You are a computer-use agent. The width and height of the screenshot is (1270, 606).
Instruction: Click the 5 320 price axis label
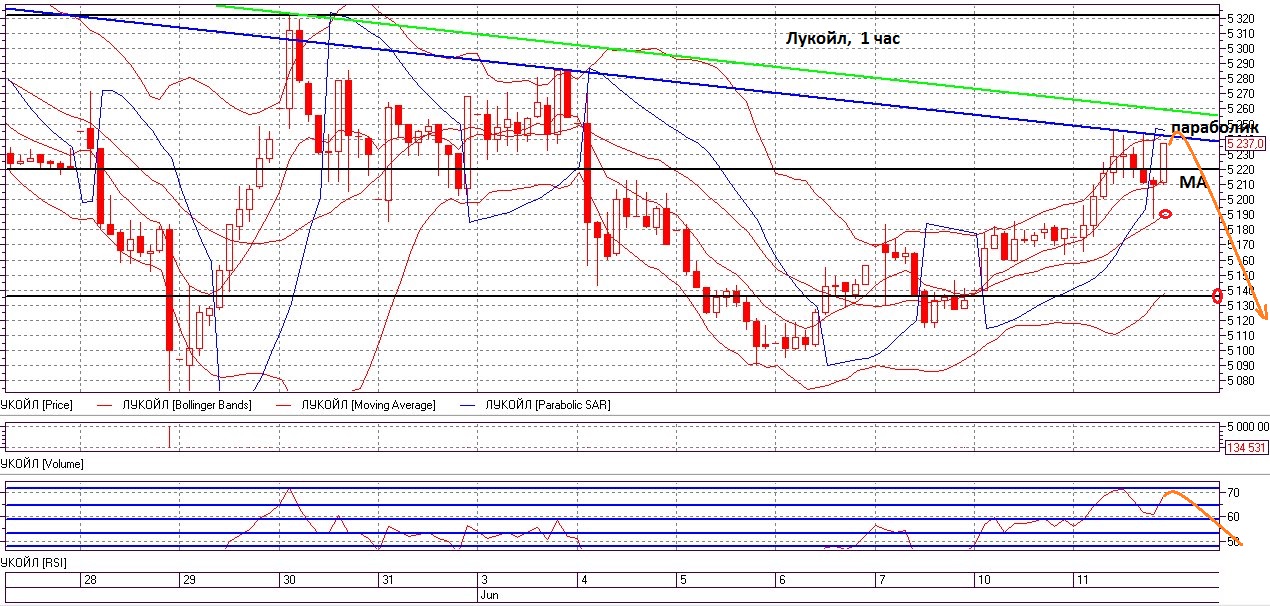pos(1243,18)
